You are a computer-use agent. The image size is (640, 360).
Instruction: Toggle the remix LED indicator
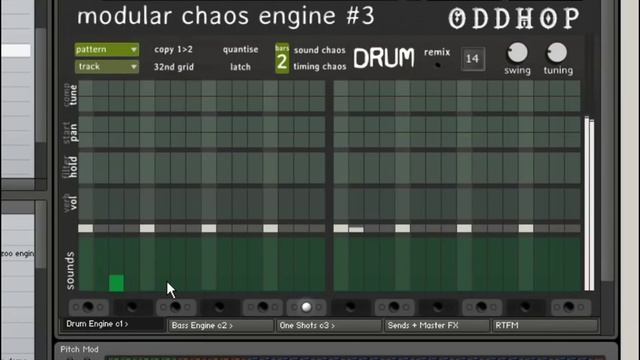pyautogui.click(x=438, y=65)
